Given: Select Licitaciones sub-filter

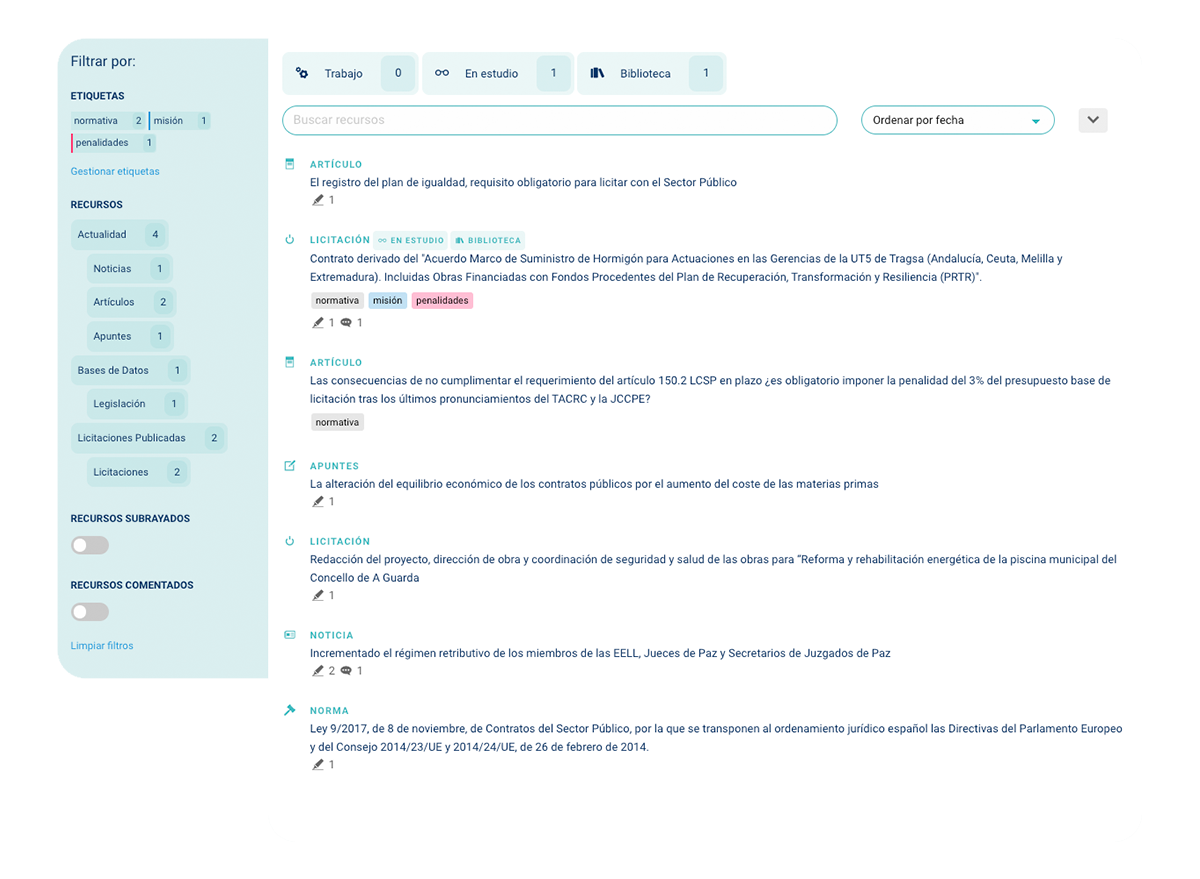Looking at the screenshot, I should (138, 472).
